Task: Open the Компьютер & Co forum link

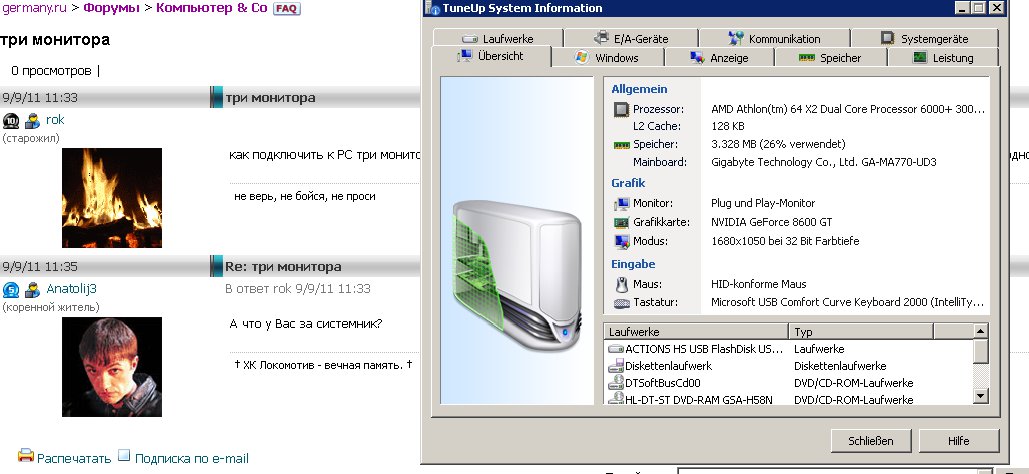Action: [211, 9]
